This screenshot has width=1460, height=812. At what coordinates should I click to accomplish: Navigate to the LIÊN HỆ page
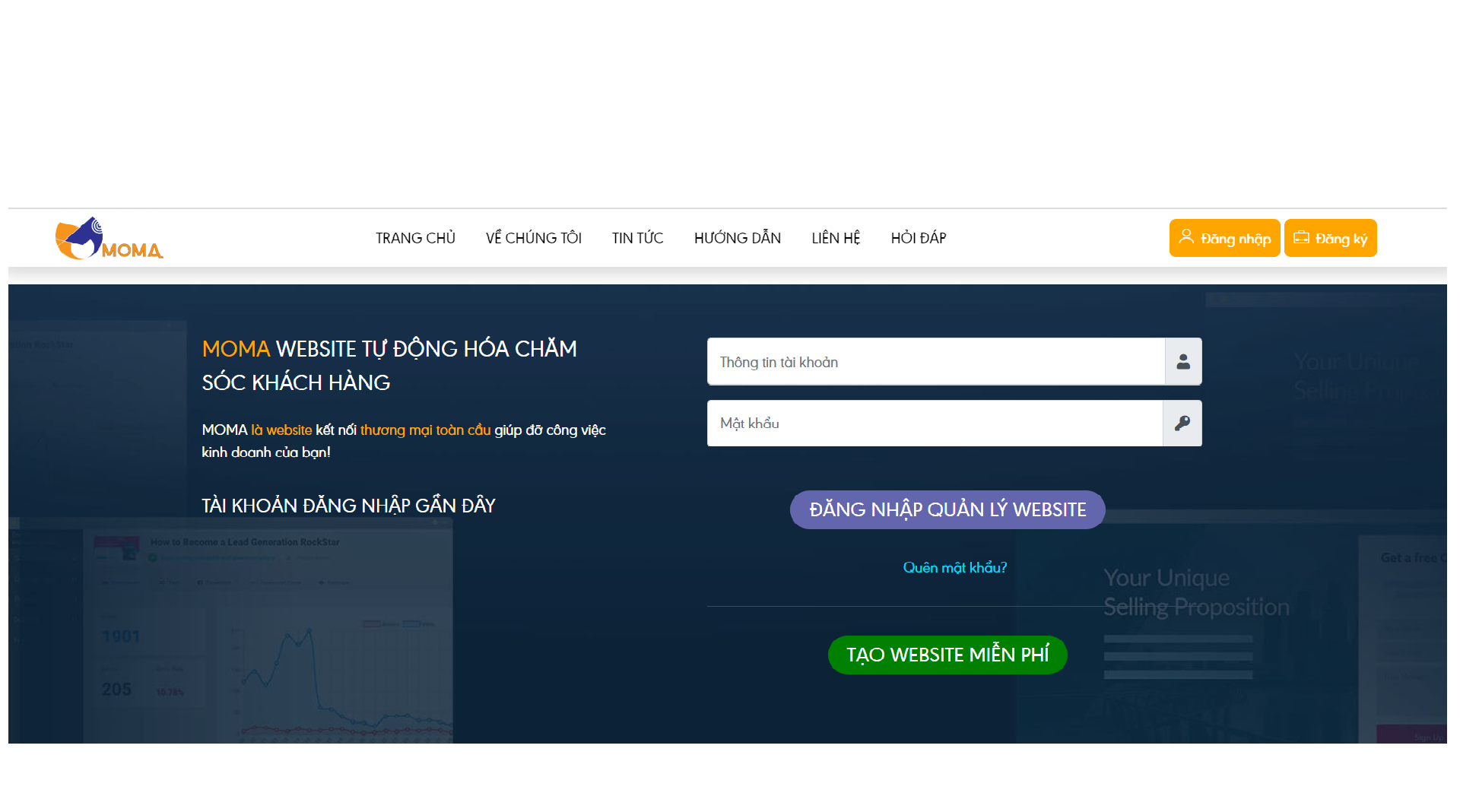point(836,239)
